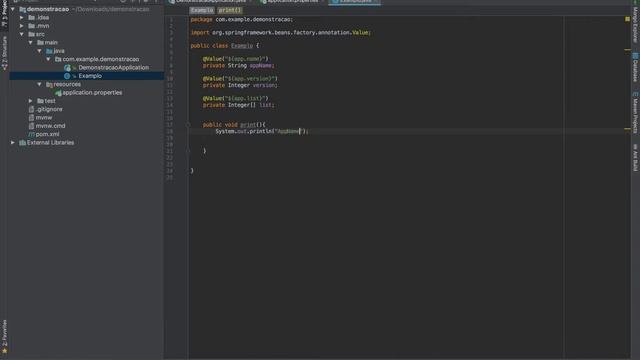
Task: Click the test folder icon
Action: coord(40,101)
